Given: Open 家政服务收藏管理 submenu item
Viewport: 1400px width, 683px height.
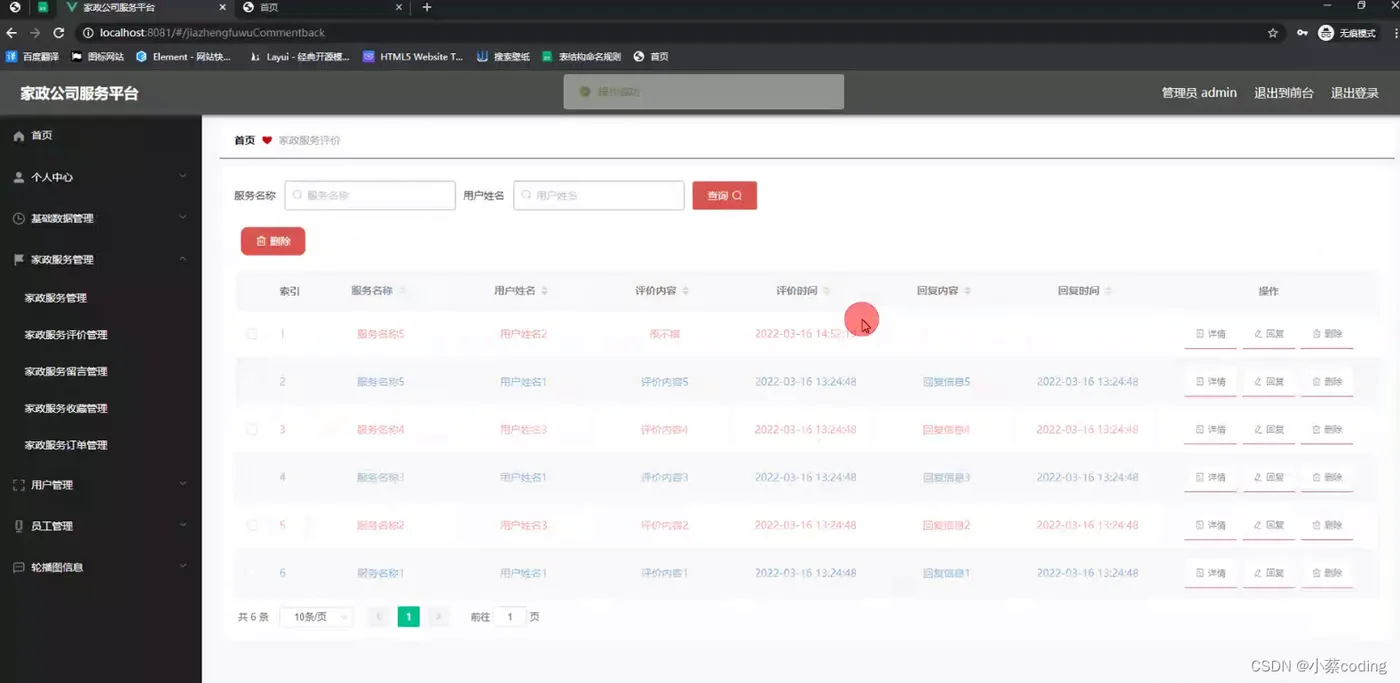Looking at the screenshot, I should [66, 408].
